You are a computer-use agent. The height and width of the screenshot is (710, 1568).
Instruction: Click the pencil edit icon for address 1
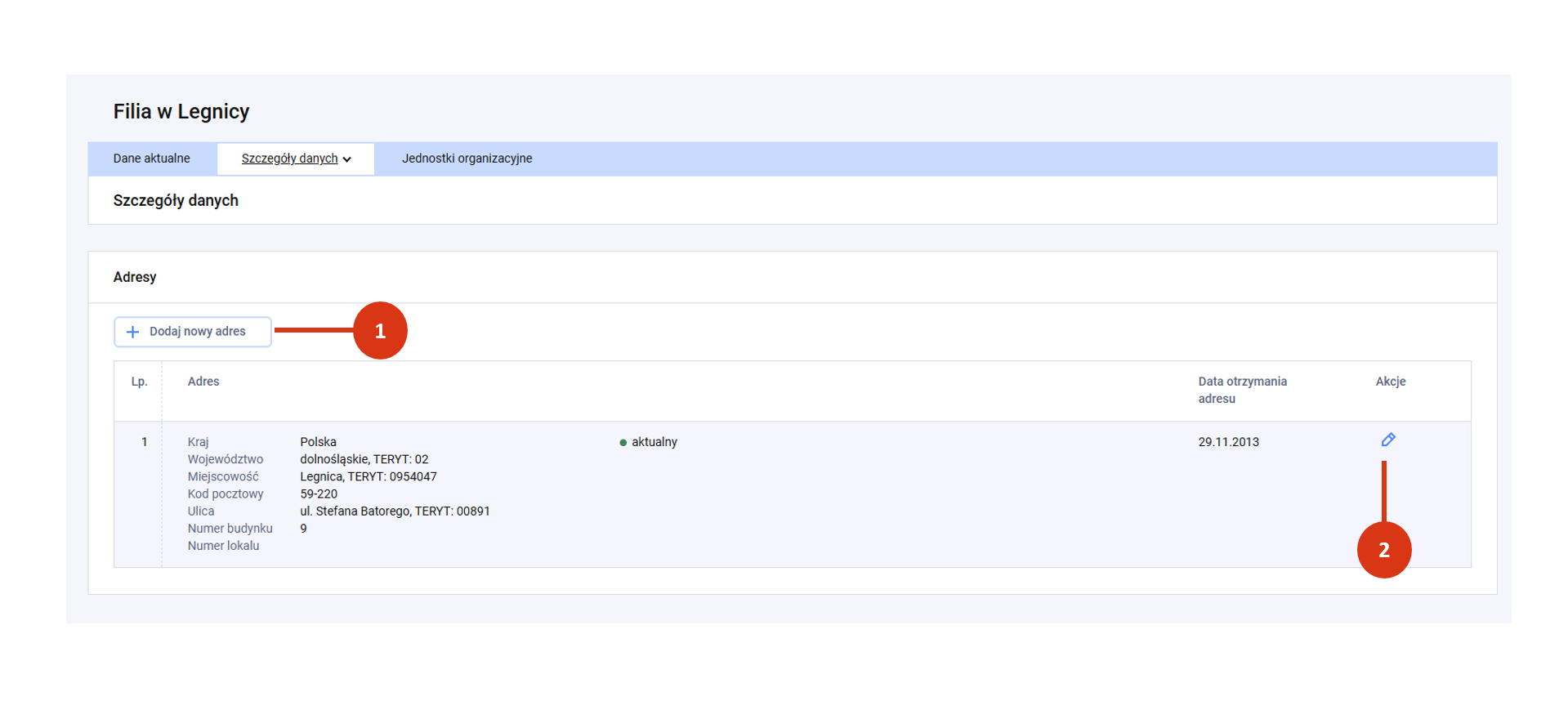(x=1387, y=440)
